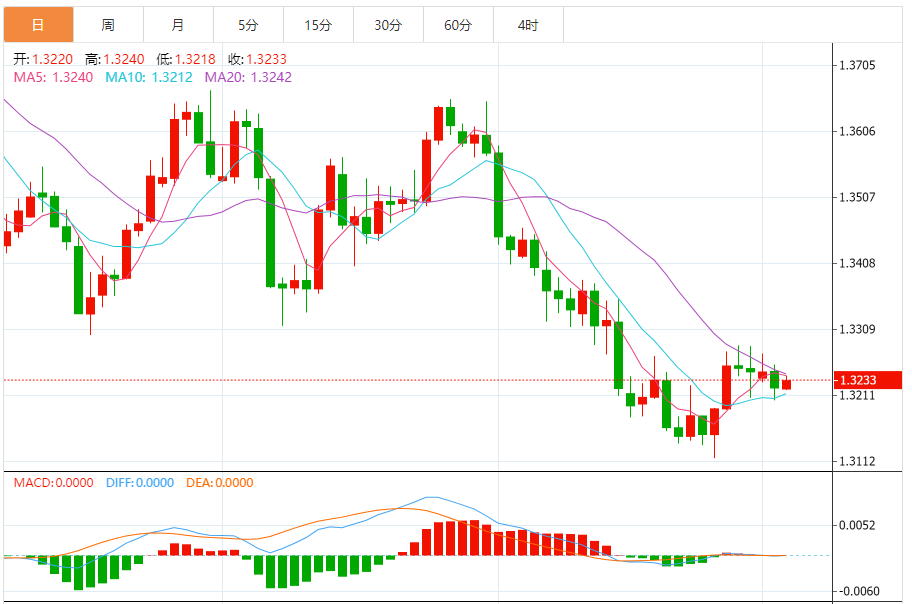
Task: Click the 1.3309 price axis label
Action: (x=857, y=329)
